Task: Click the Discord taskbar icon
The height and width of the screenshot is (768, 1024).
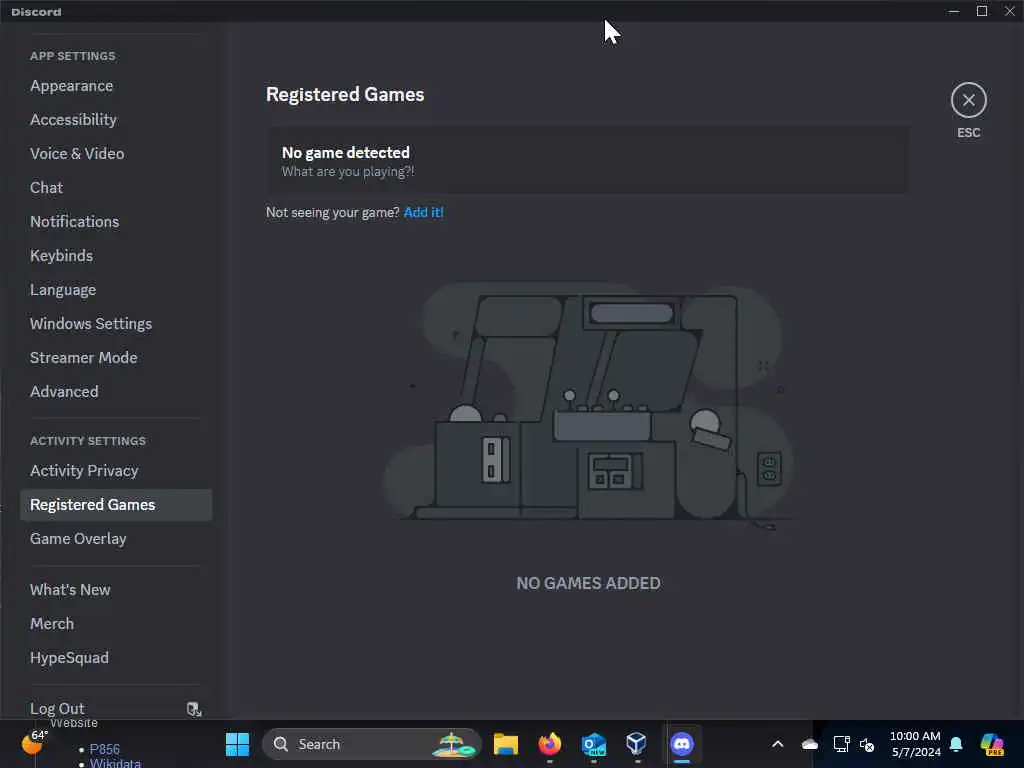Action: coord(681,744)
